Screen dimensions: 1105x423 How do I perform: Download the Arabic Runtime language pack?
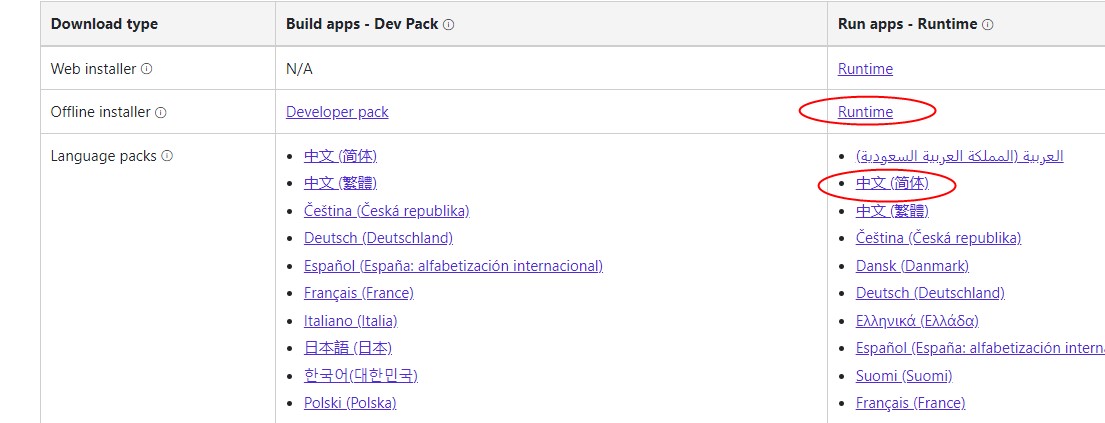[959, 156]
